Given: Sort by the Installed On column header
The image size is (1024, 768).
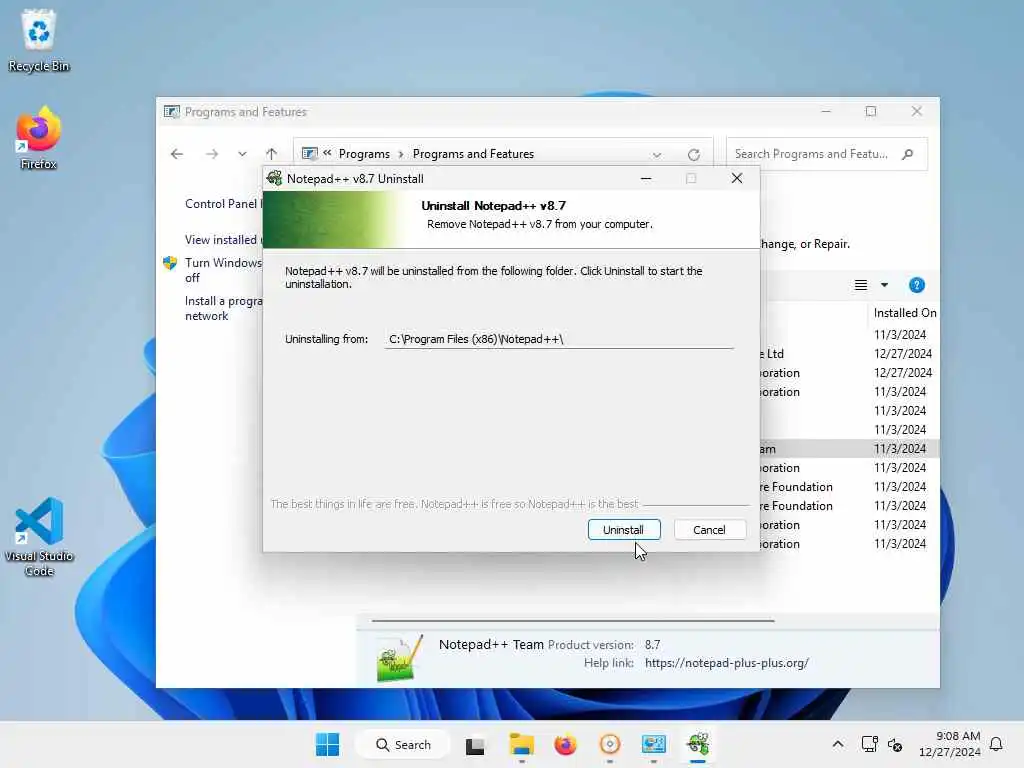Looking at the screenshot, I should [904, 313].
